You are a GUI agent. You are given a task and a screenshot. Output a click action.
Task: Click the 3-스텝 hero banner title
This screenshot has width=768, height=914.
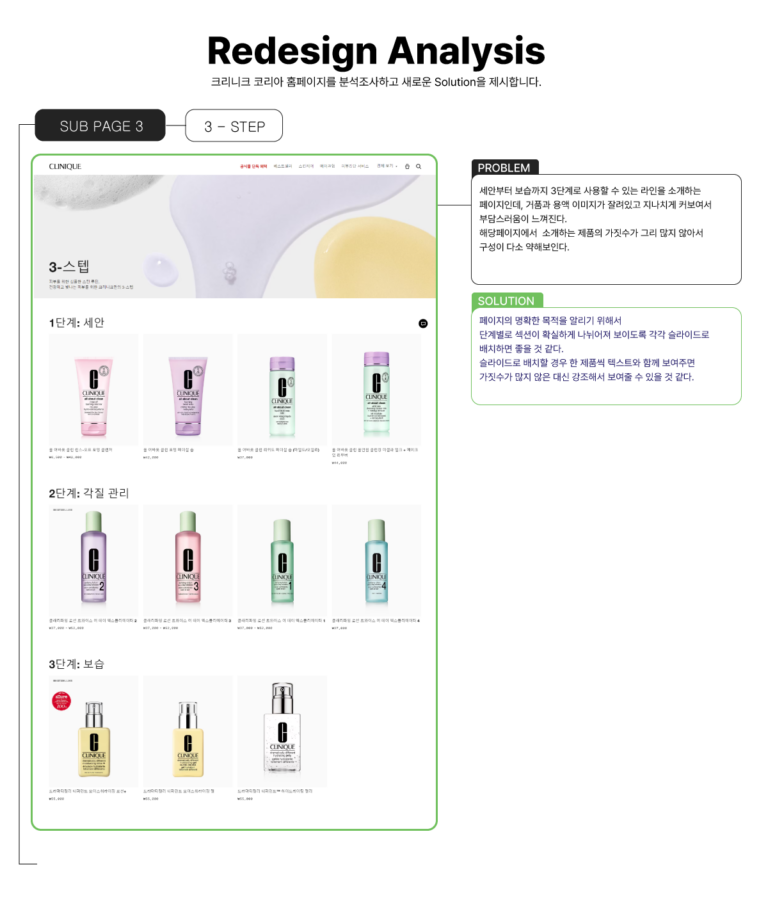[69, 267]
